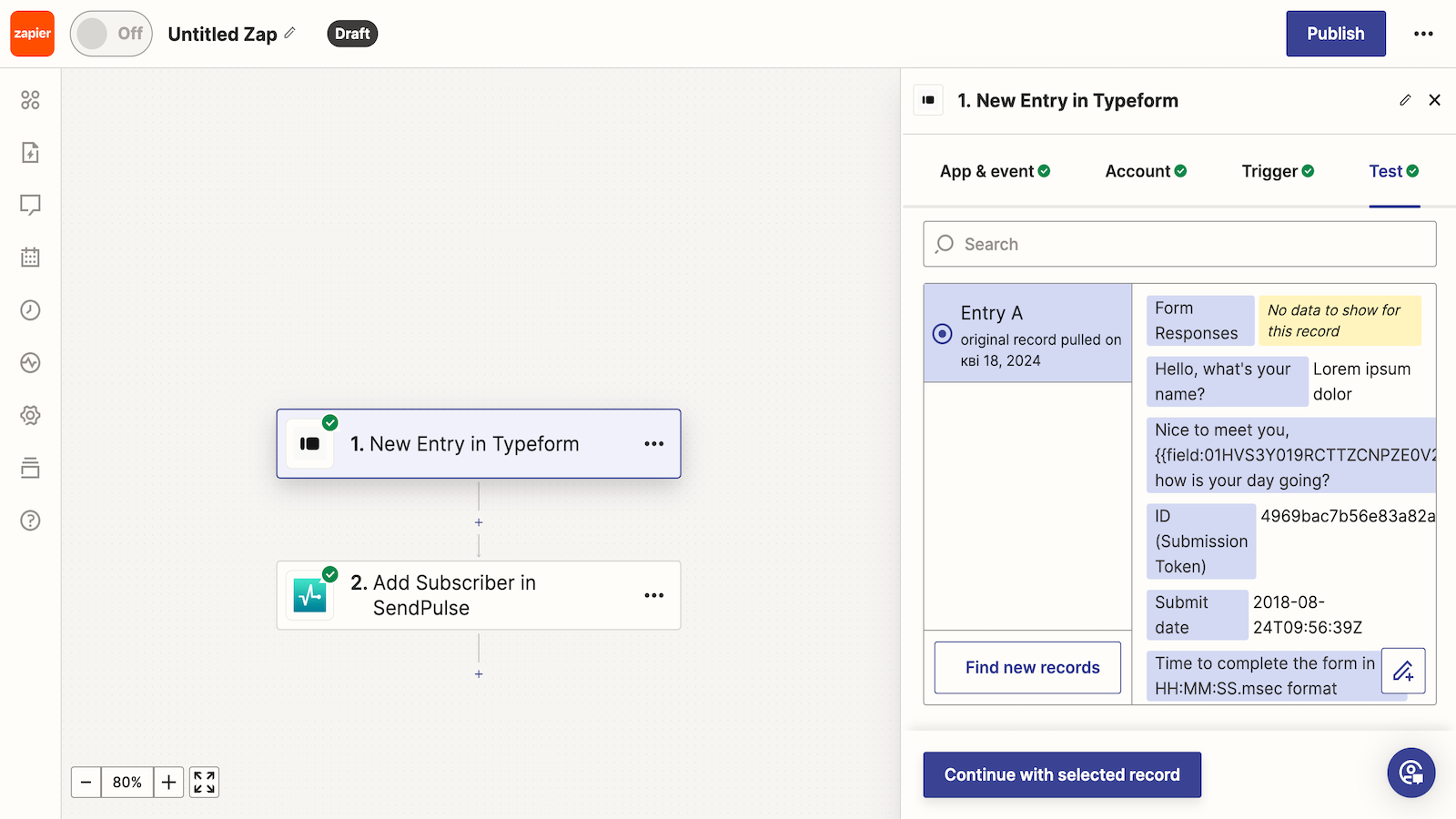Open three-dot menu on Typeform step
The width and height of the screenshot is (1456, 819).
[x=653, y=444]
